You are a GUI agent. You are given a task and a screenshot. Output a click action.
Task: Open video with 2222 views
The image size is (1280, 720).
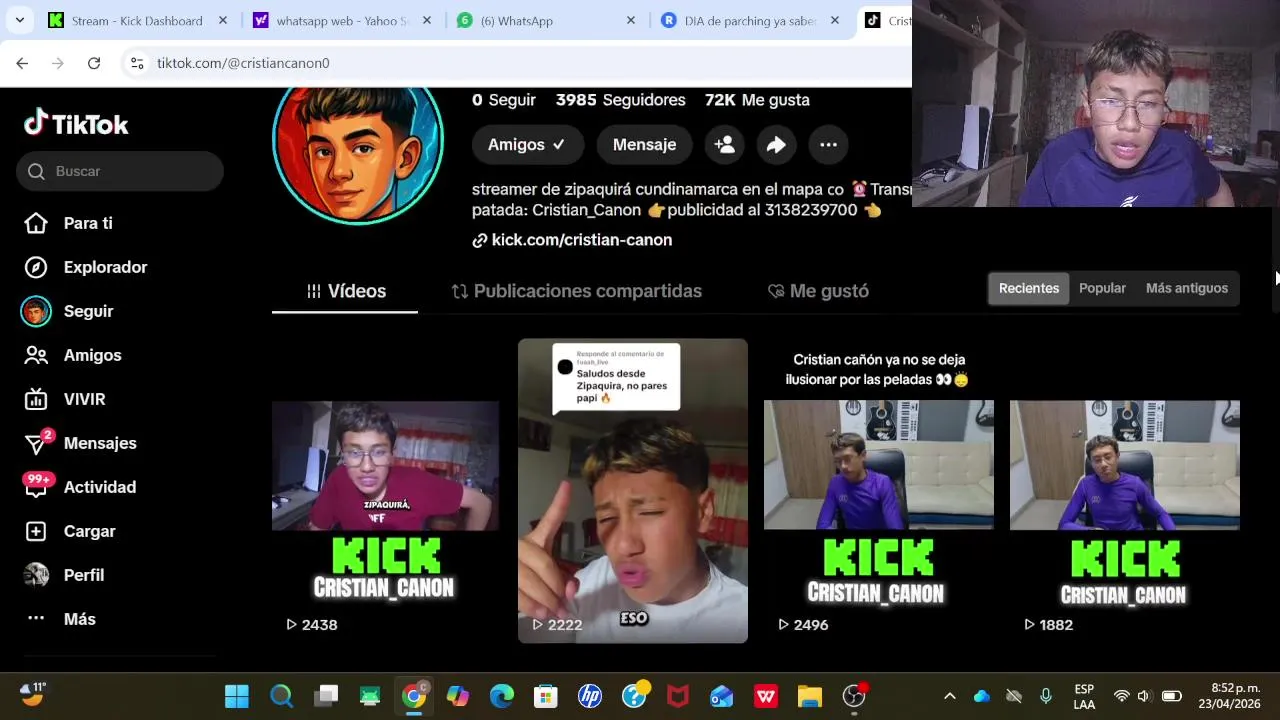(x=632, y=490)
